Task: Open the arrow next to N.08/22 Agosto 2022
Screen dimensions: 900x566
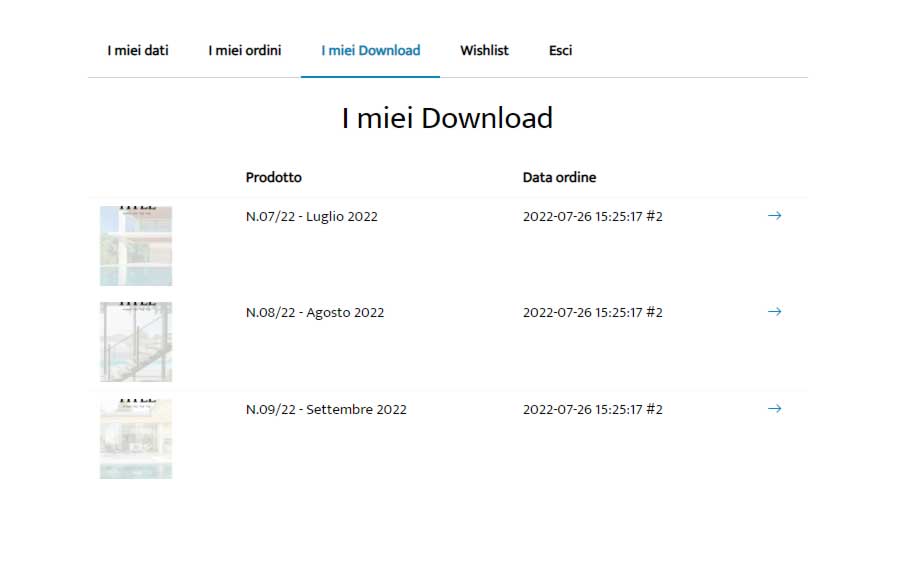Action: 774,312
